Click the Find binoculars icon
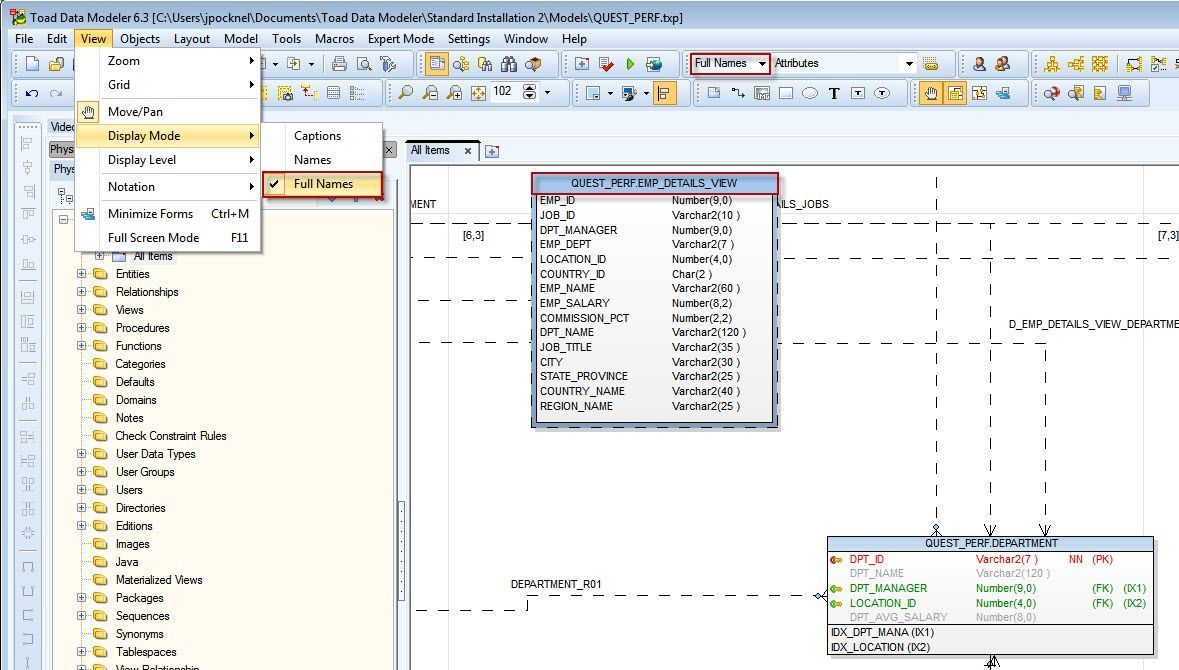Screen dimensions: 1179x670 (x=509, y=64)
